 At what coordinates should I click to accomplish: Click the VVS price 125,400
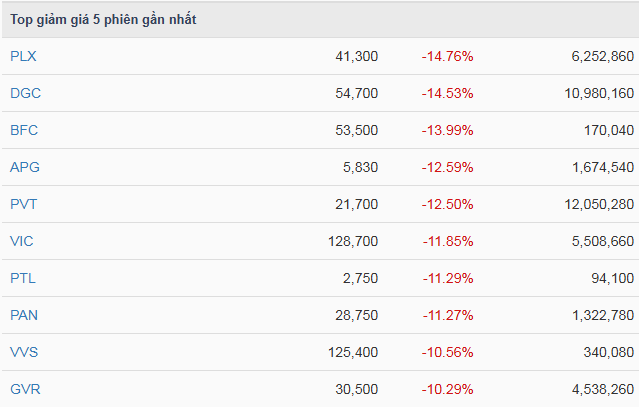[353, 352]
